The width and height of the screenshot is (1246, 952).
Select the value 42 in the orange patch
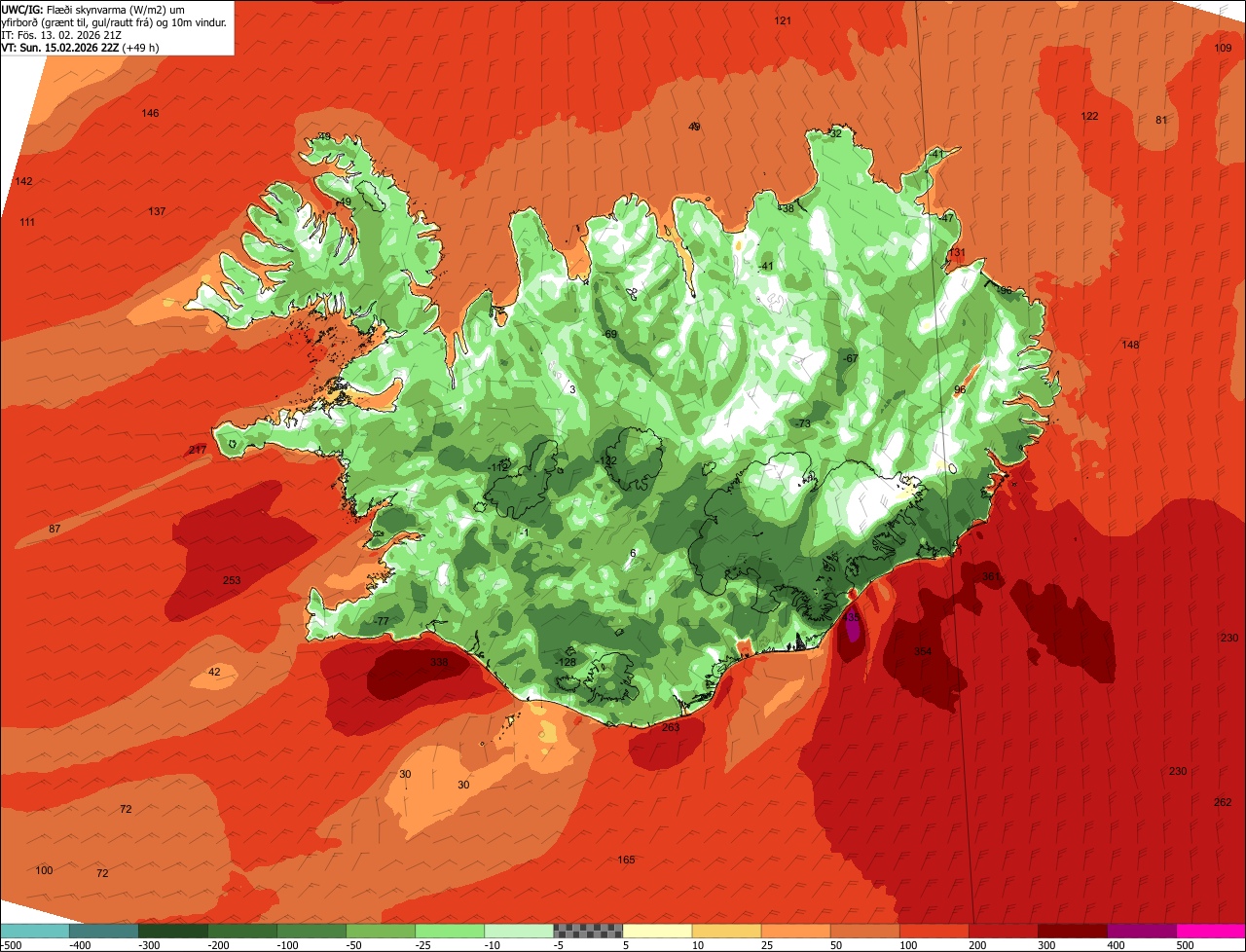click(x=215, y=672)
